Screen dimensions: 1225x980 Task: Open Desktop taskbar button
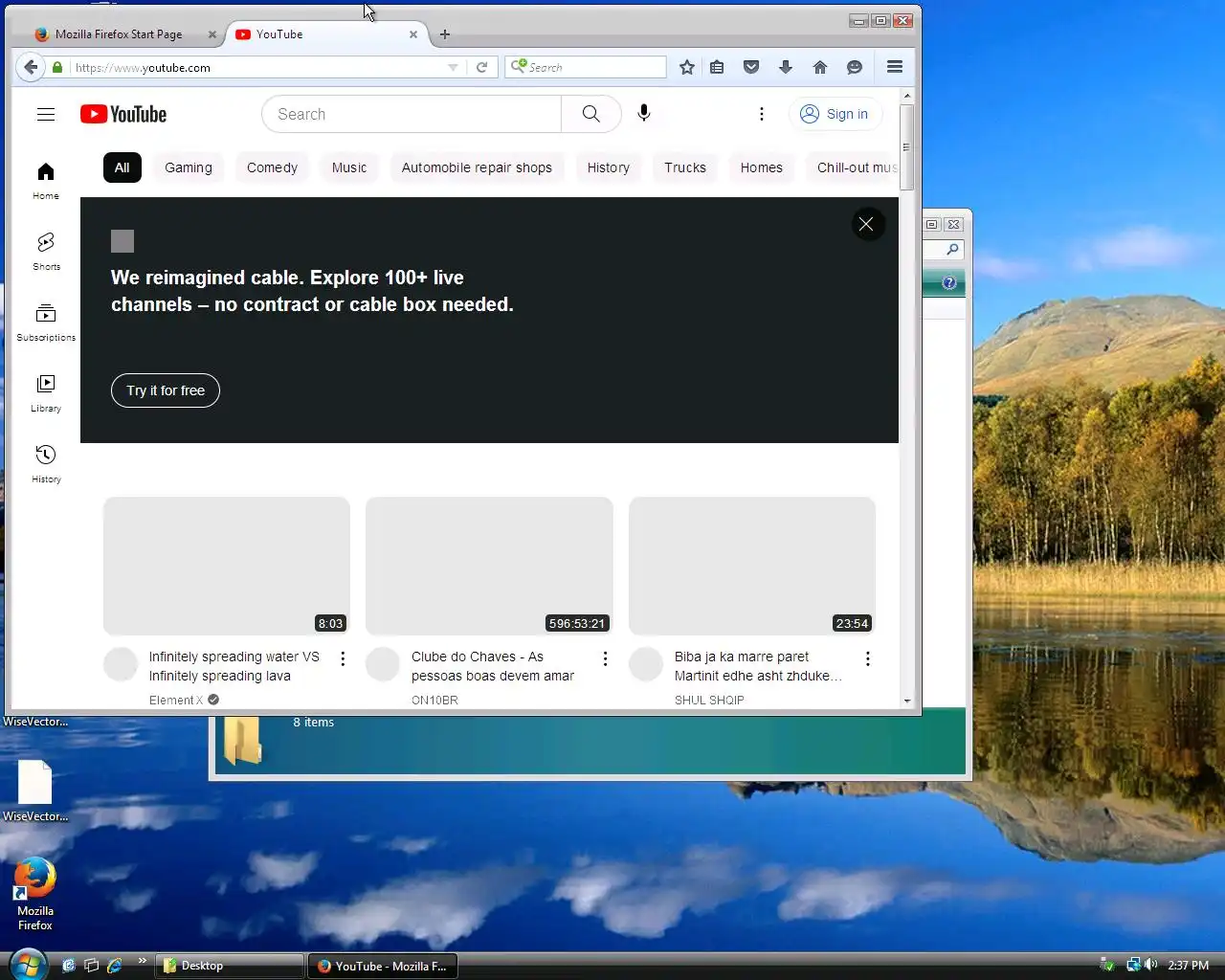(230, 966)
